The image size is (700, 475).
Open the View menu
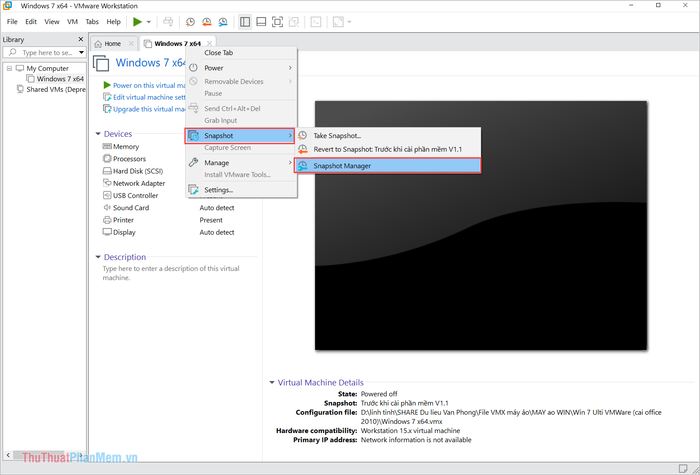tap(52, 21)
